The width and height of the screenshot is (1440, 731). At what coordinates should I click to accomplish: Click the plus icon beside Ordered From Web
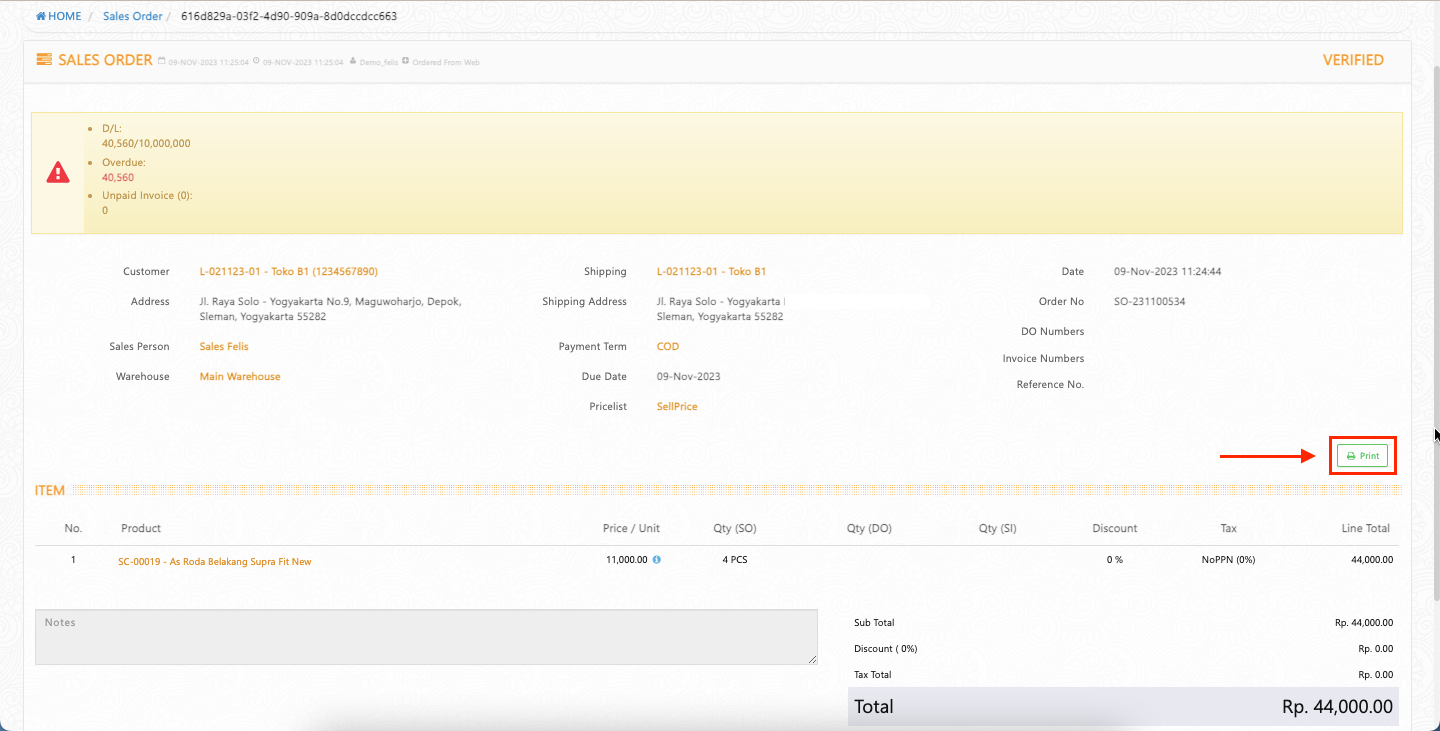[405, 62]
